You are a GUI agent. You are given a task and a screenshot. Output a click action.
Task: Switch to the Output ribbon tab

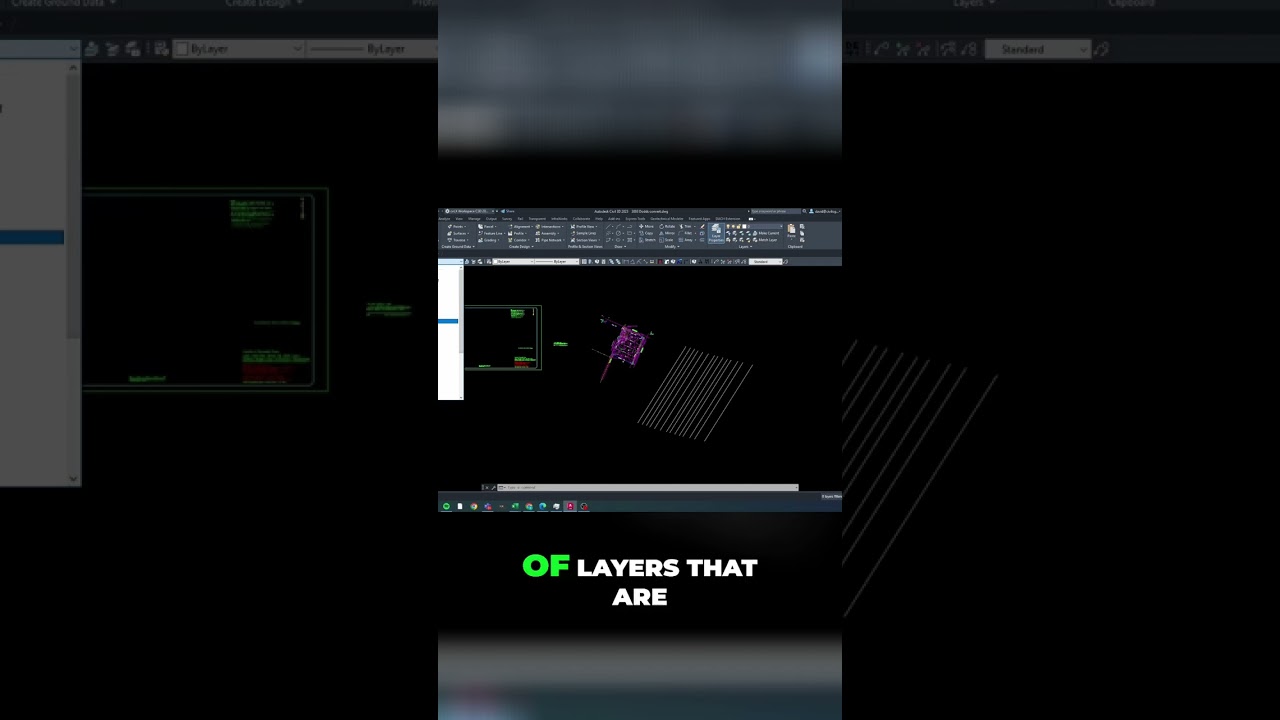[x=491, y=218]
